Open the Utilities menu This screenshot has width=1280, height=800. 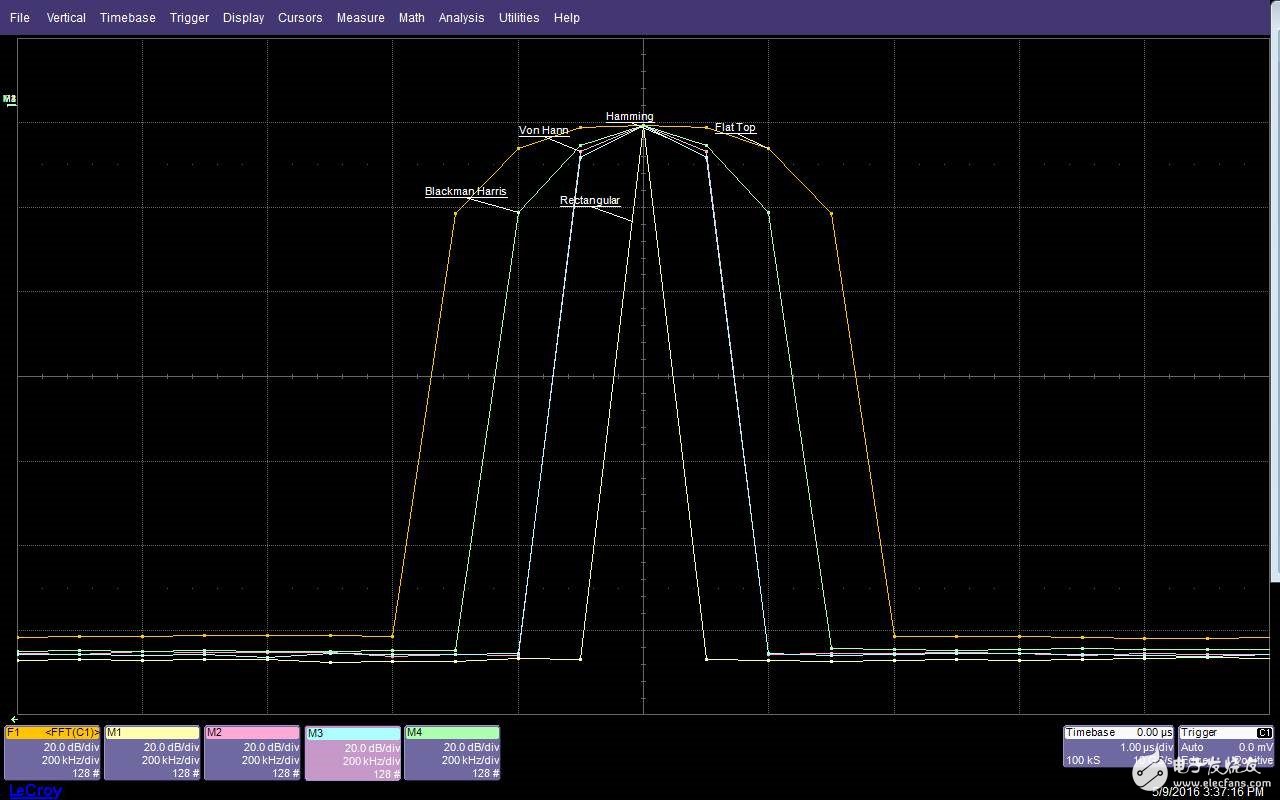click(519, 18)
